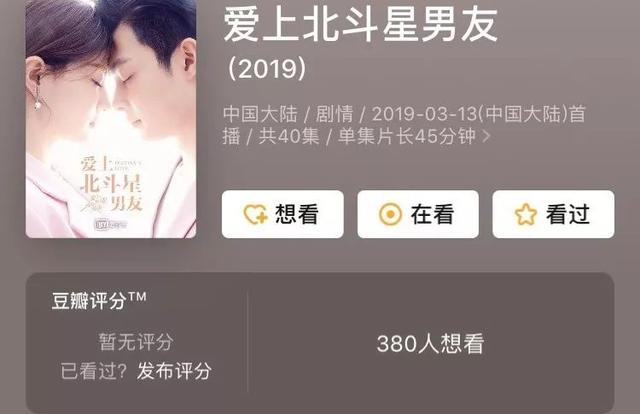This screenshot has width=640, height=414.
Task: Click the poster's 北斗星男友 title art
Action: pos(111,184)
